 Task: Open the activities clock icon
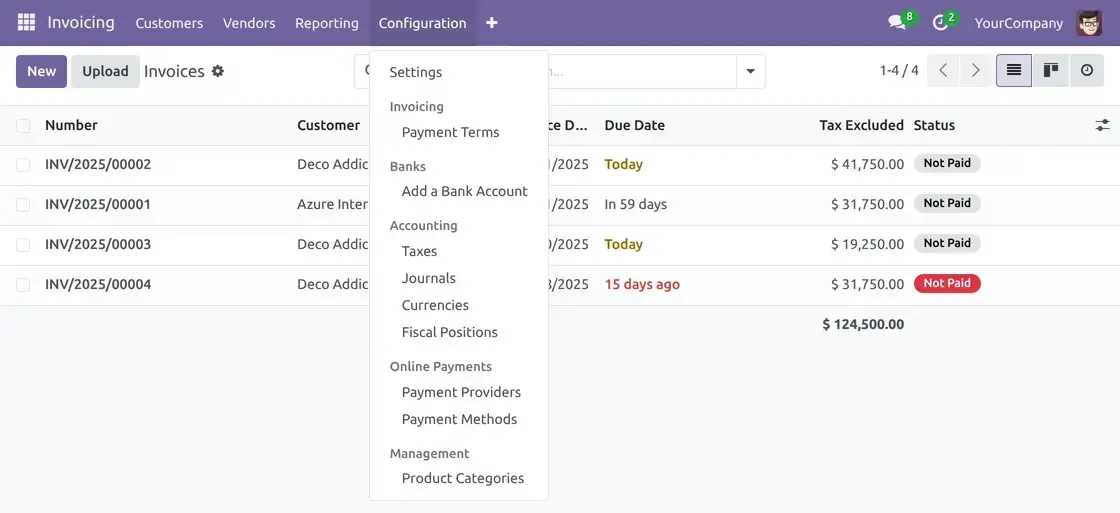click(940, 23)
